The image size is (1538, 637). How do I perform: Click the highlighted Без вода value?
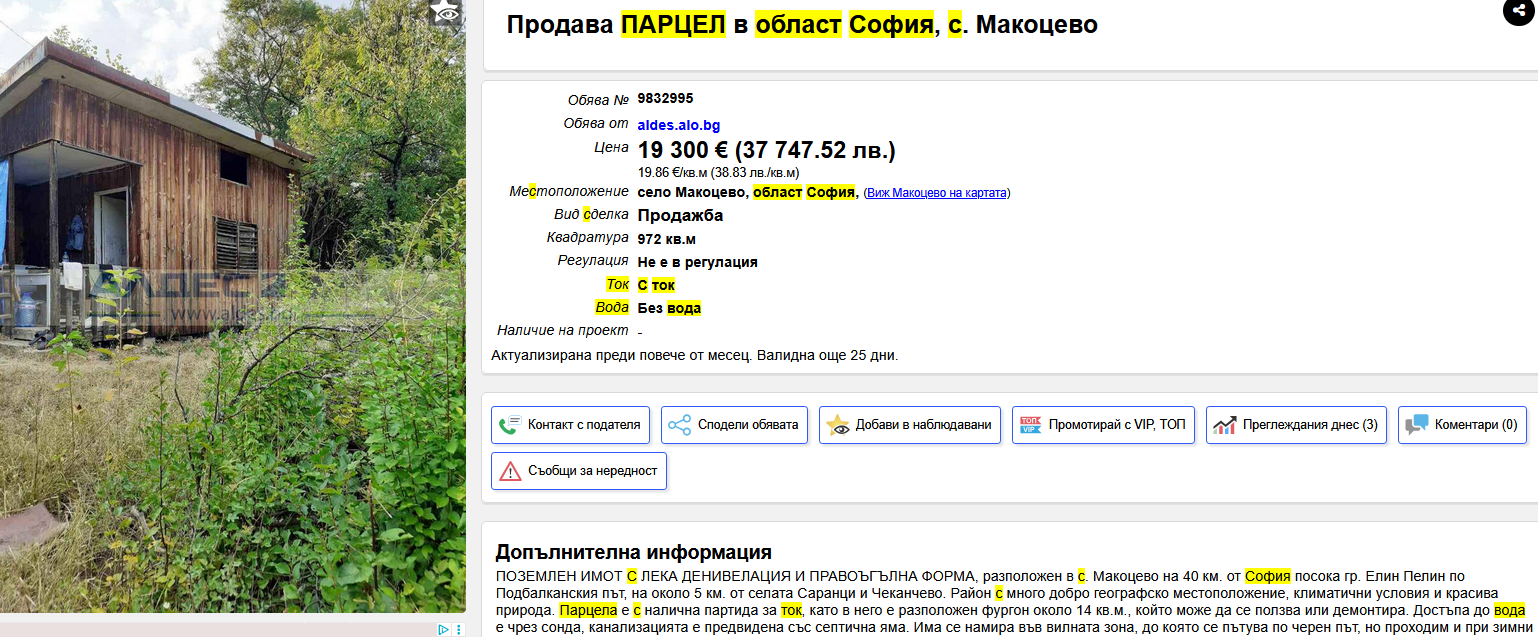669,308
